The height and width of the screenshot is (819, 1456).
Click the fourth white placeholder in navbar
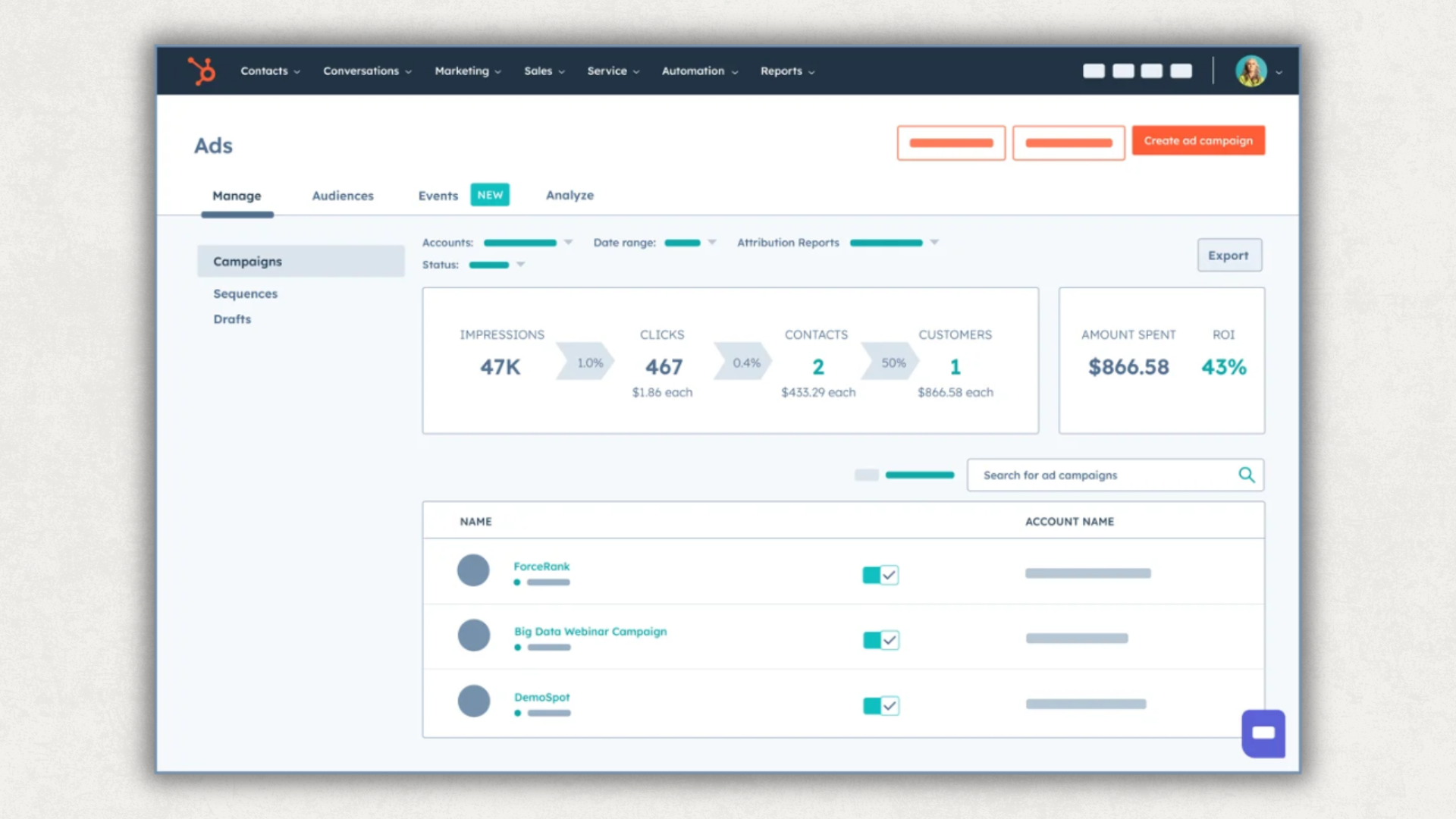[1181, 71]
